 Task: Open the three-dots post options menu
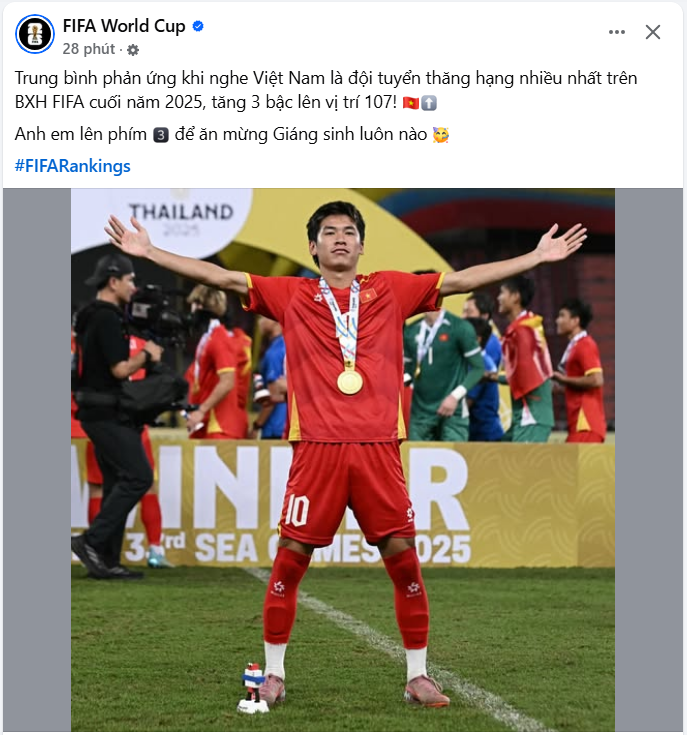(617, 32)
